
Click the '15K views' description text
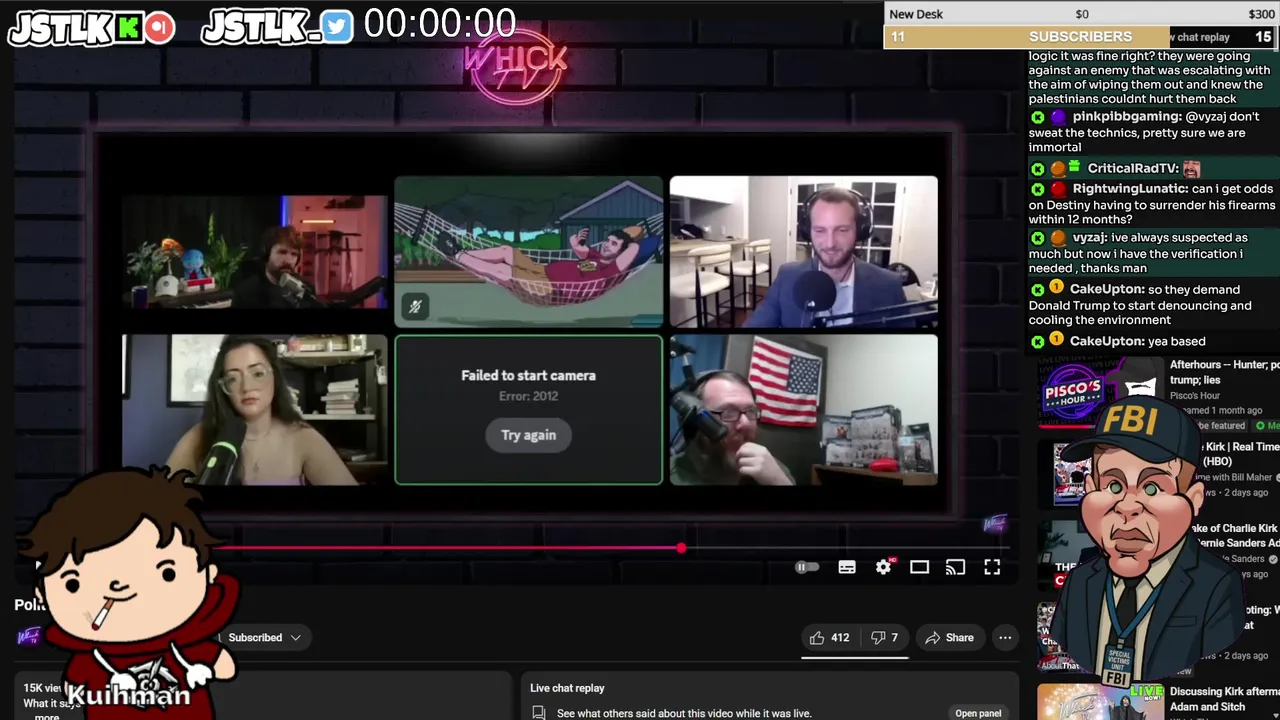[x=42, y=688]
